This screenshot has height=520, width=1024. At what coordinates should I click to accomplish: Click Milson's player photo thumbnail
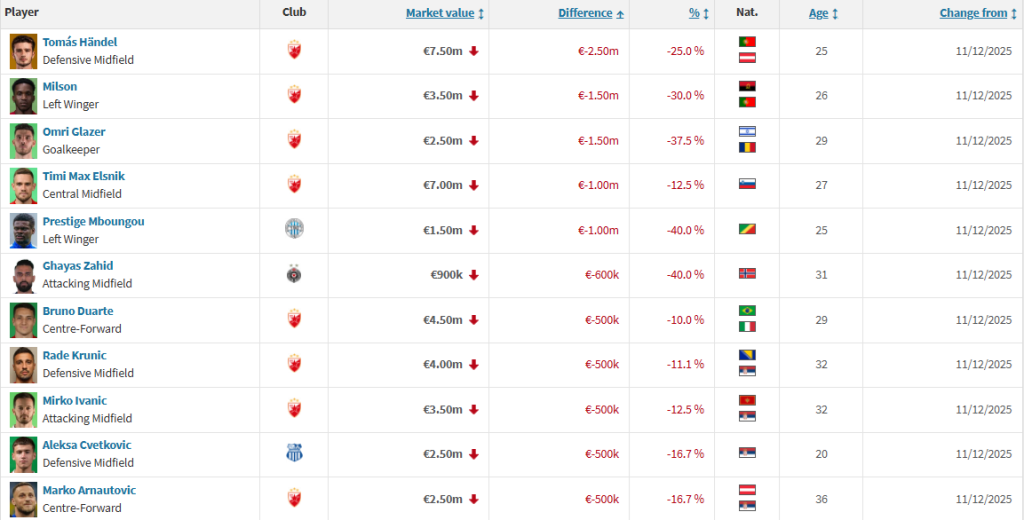pos(23,95)
